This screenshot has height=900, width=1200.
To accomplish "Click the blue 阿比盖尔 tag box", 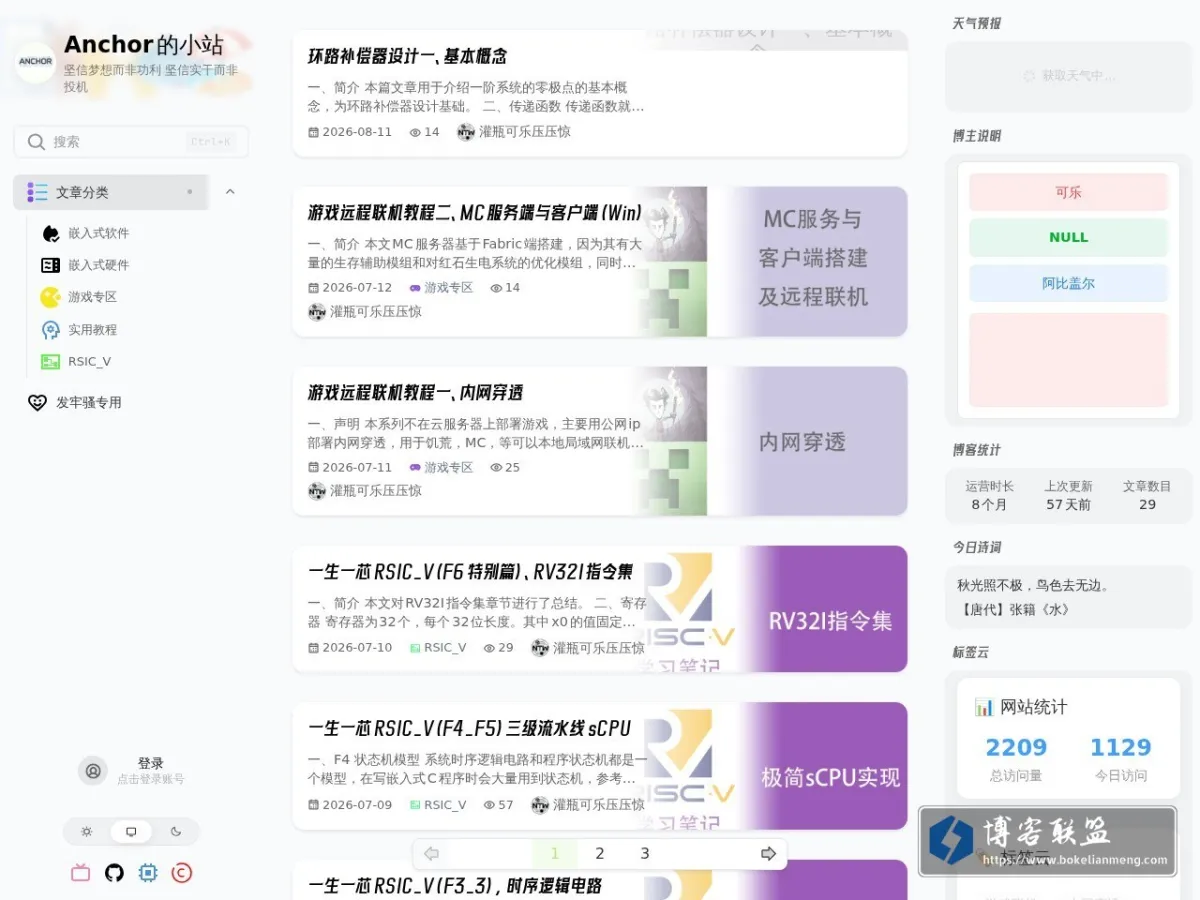I will tap(1068, 283).
